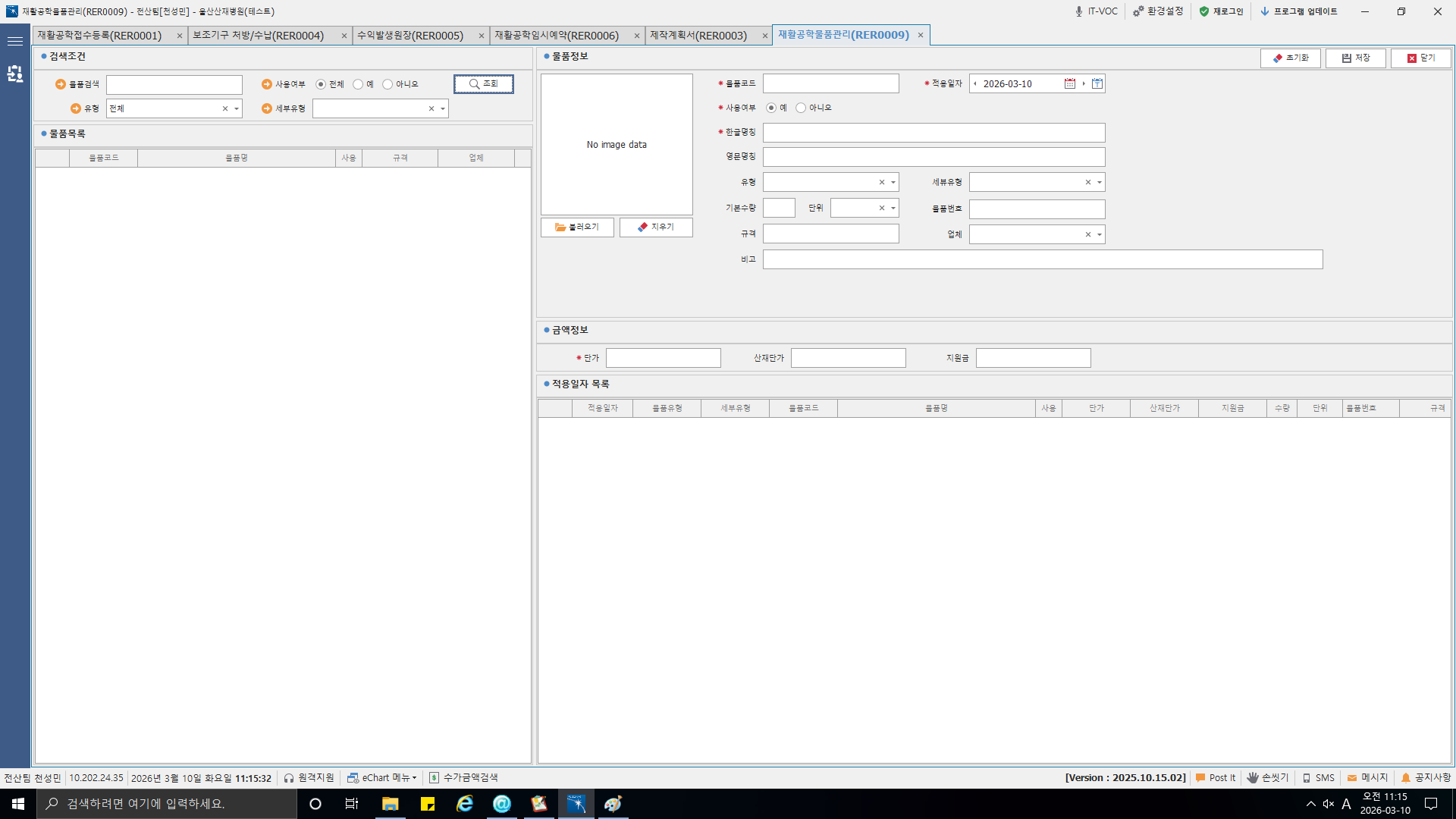
Task: Open 공지사항 notices in the status bar
Action: point(1426,778)
